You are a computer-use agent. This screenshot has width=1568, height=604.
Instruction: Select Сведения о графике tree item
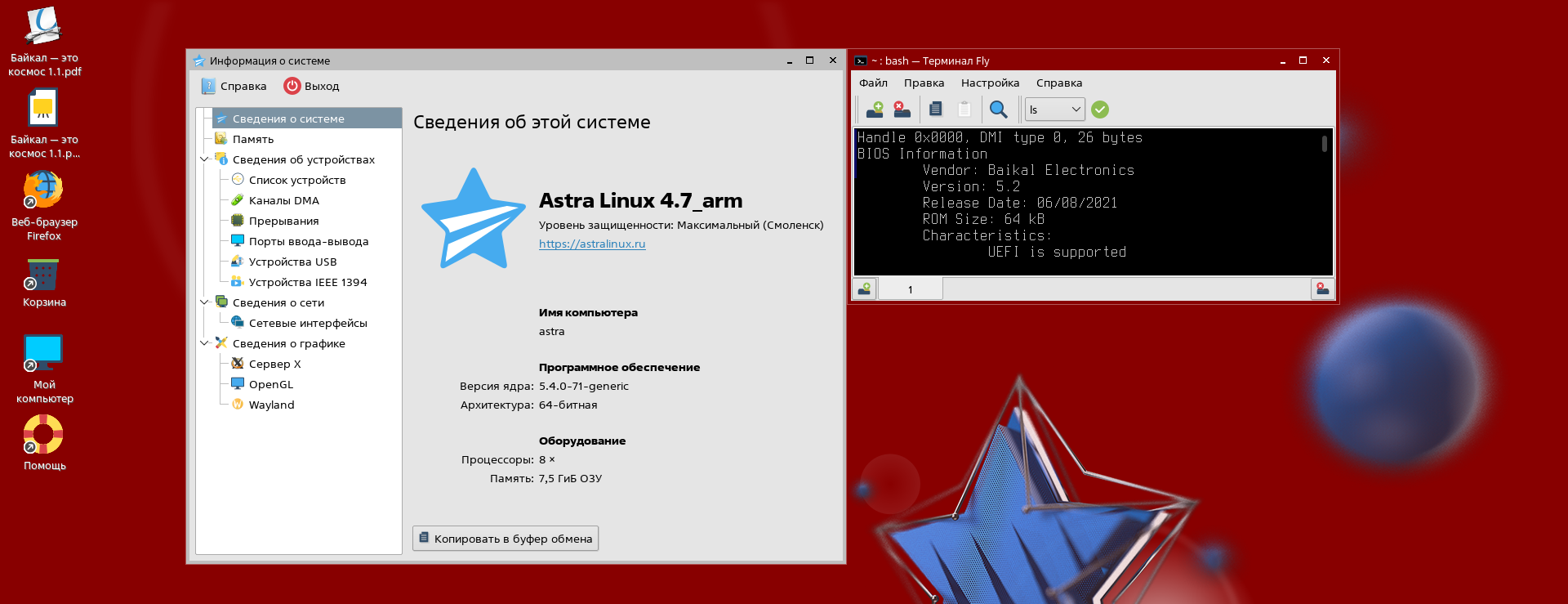pos(289,343)
